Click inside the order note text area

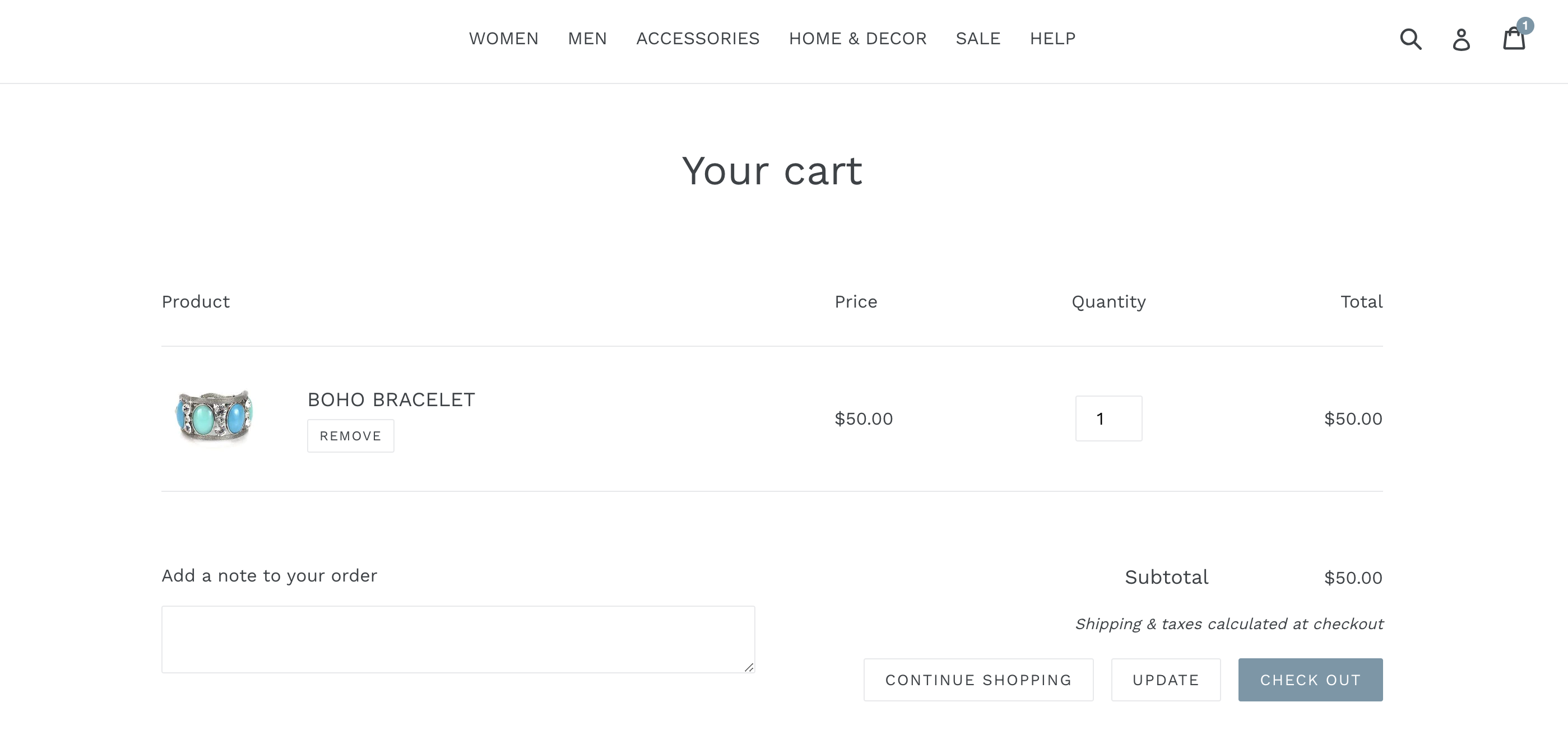point(458,639)
